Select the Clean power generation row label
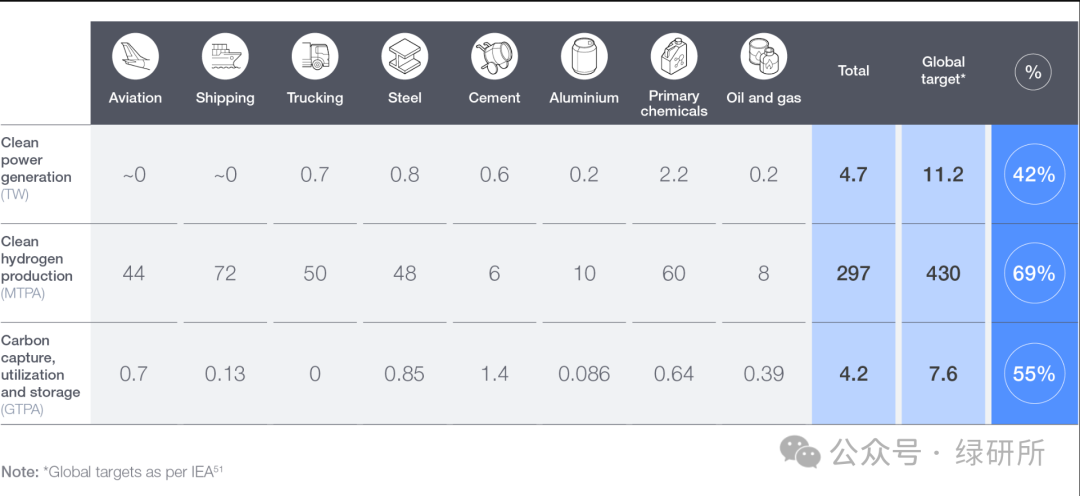The height and width of the screenshot is (496, 1080). (x=37, y=167)
